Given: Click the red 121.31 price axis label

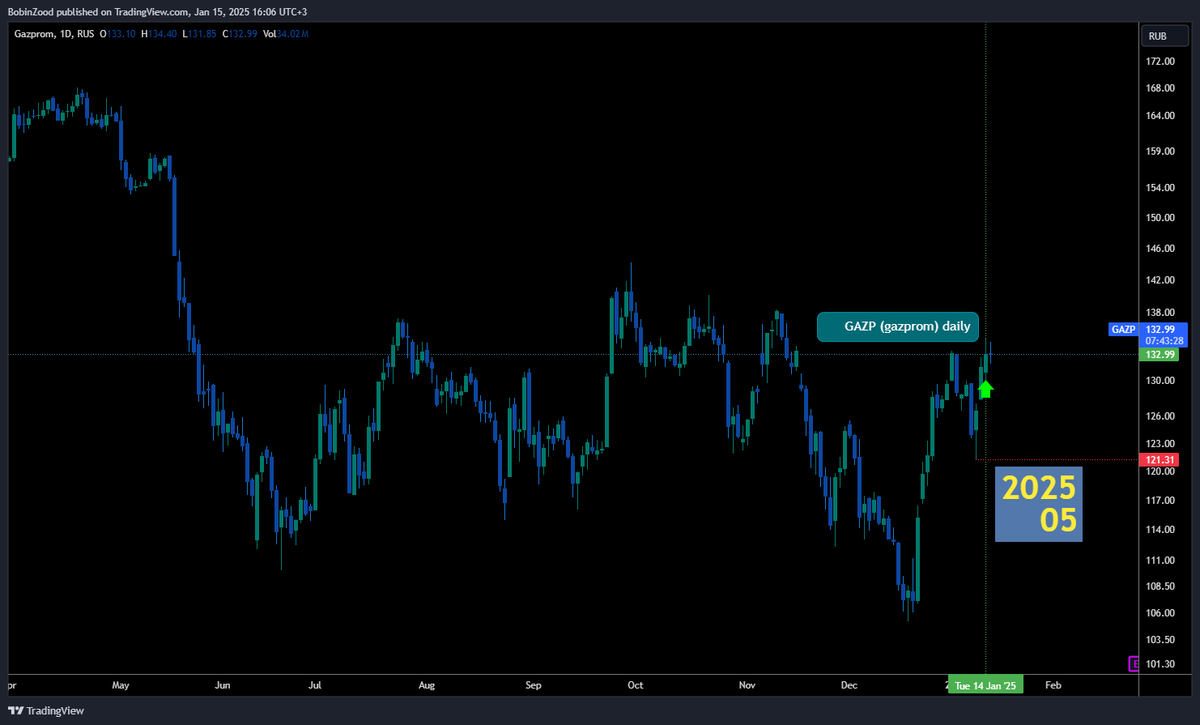Looking at the screenshot, I should (1160, 460).
